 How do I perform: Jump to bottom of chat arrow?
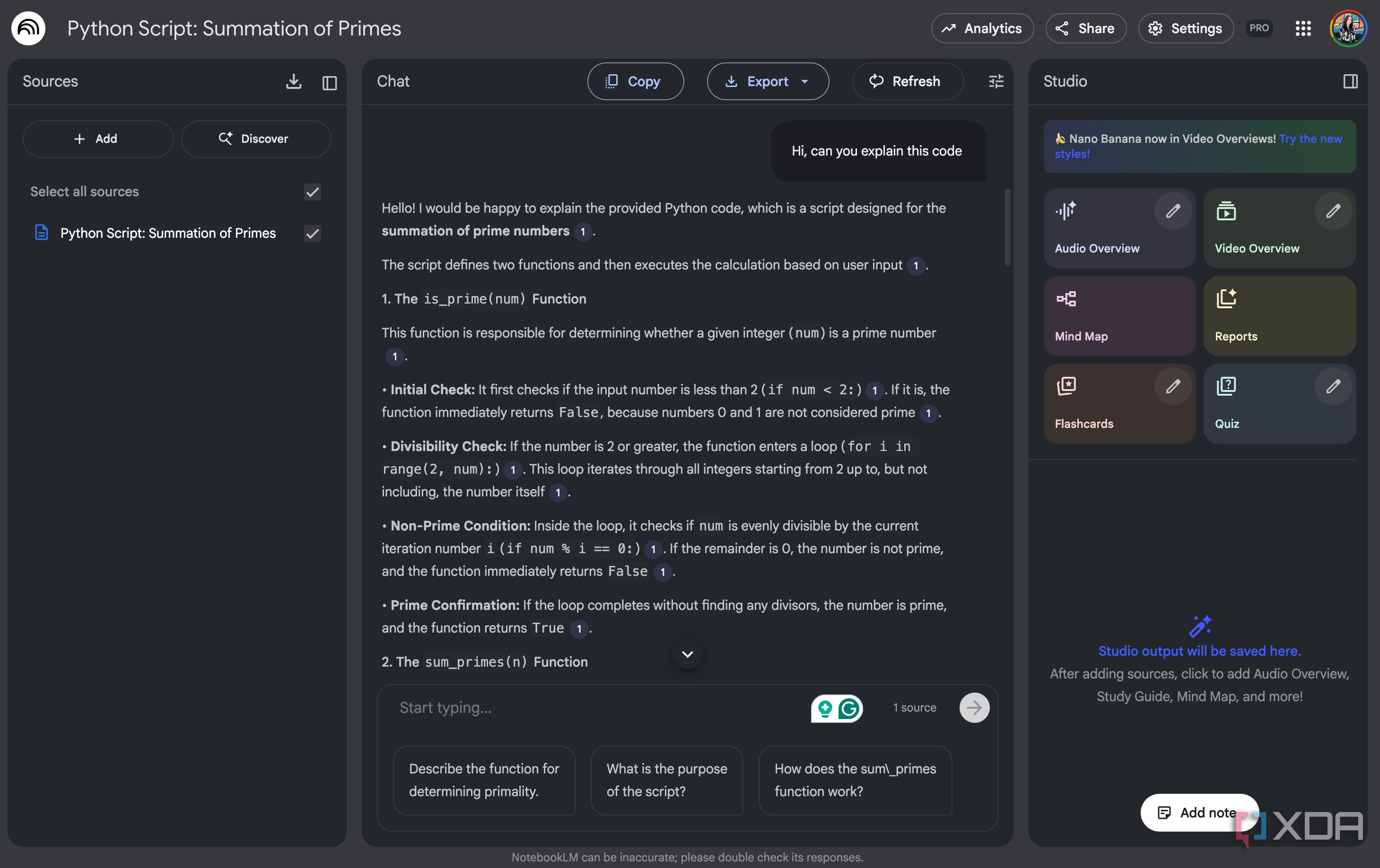point(688,654)
